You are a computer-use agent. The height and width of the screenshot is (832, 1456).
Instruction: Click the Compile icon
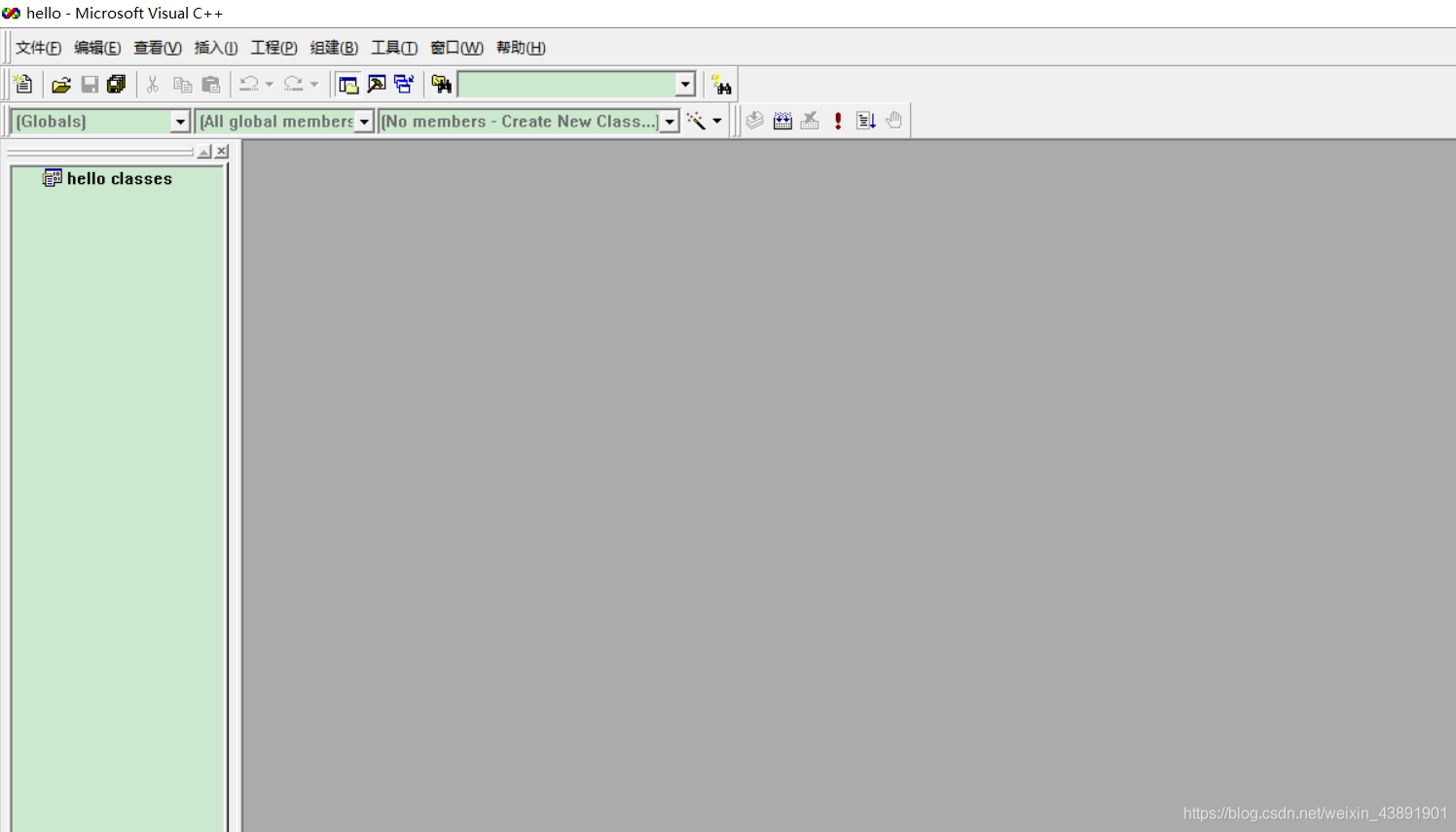[755, 121]
